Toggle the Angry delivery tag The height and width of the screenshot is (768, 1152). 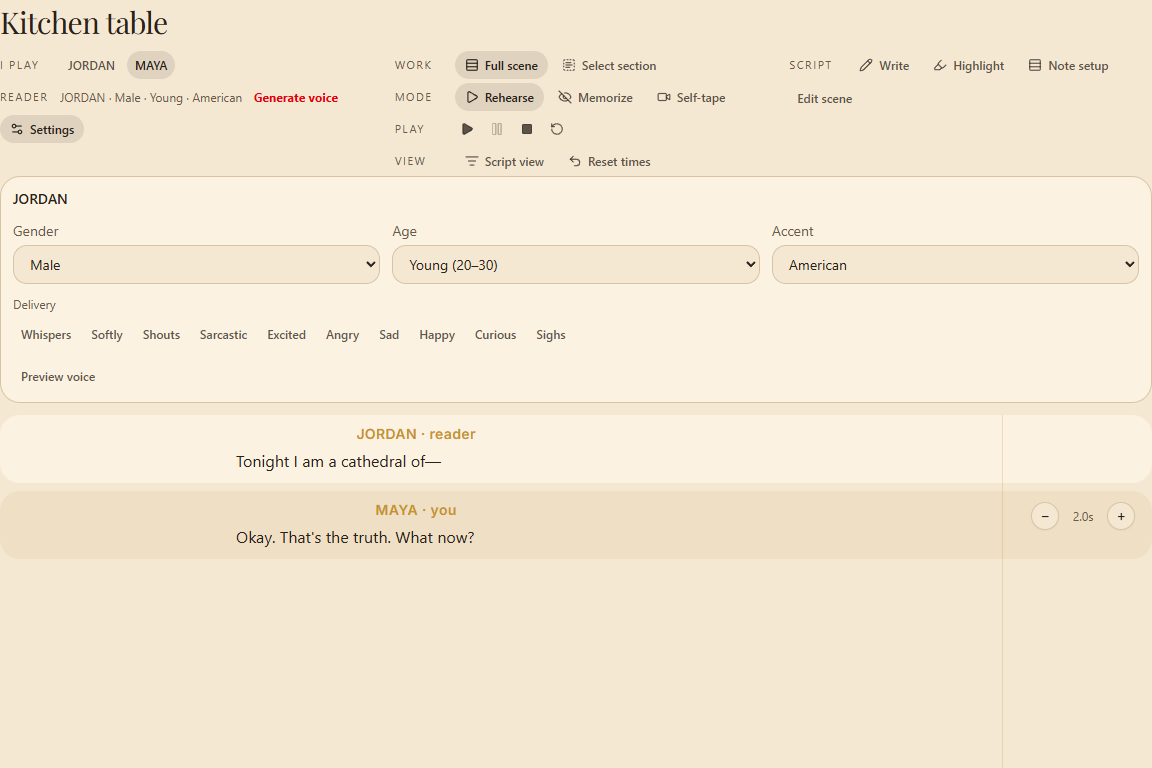pyautogui.click(x=342, y=335)
